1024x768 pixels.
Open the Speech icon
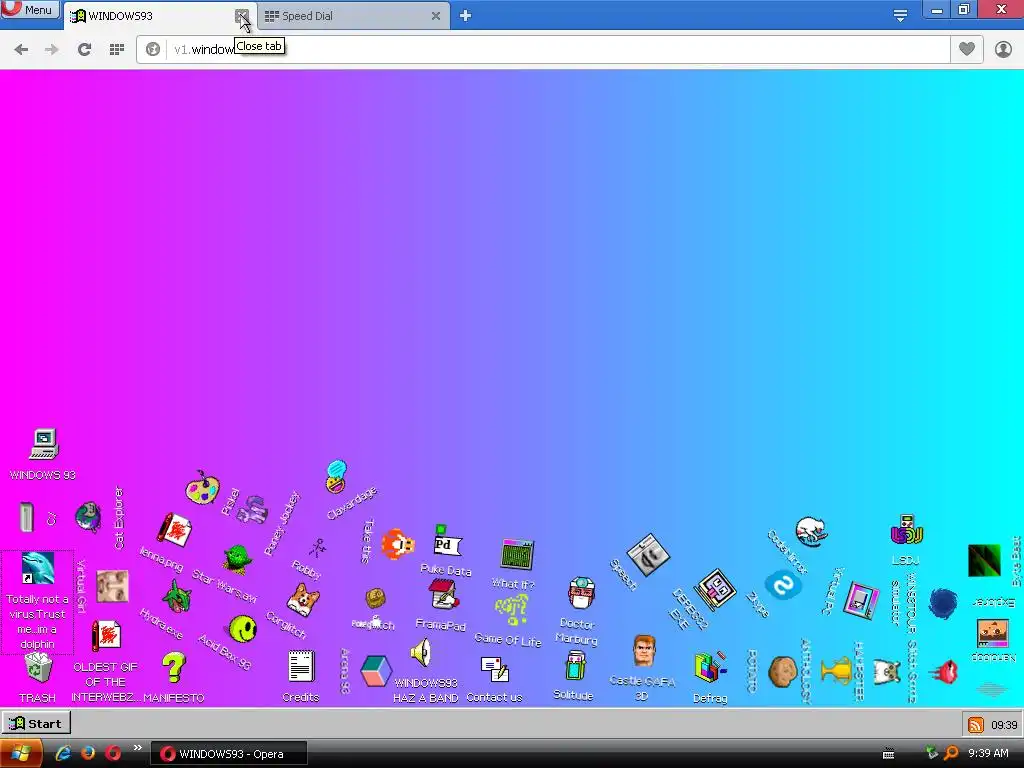tap(648, 554)
